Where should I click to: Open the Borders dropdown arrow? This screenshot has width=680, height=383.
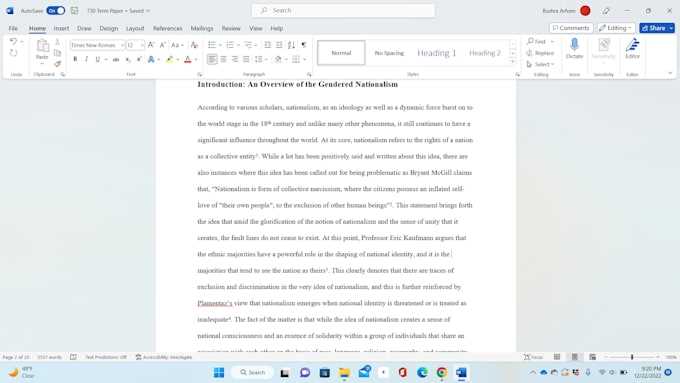[304, 59]
